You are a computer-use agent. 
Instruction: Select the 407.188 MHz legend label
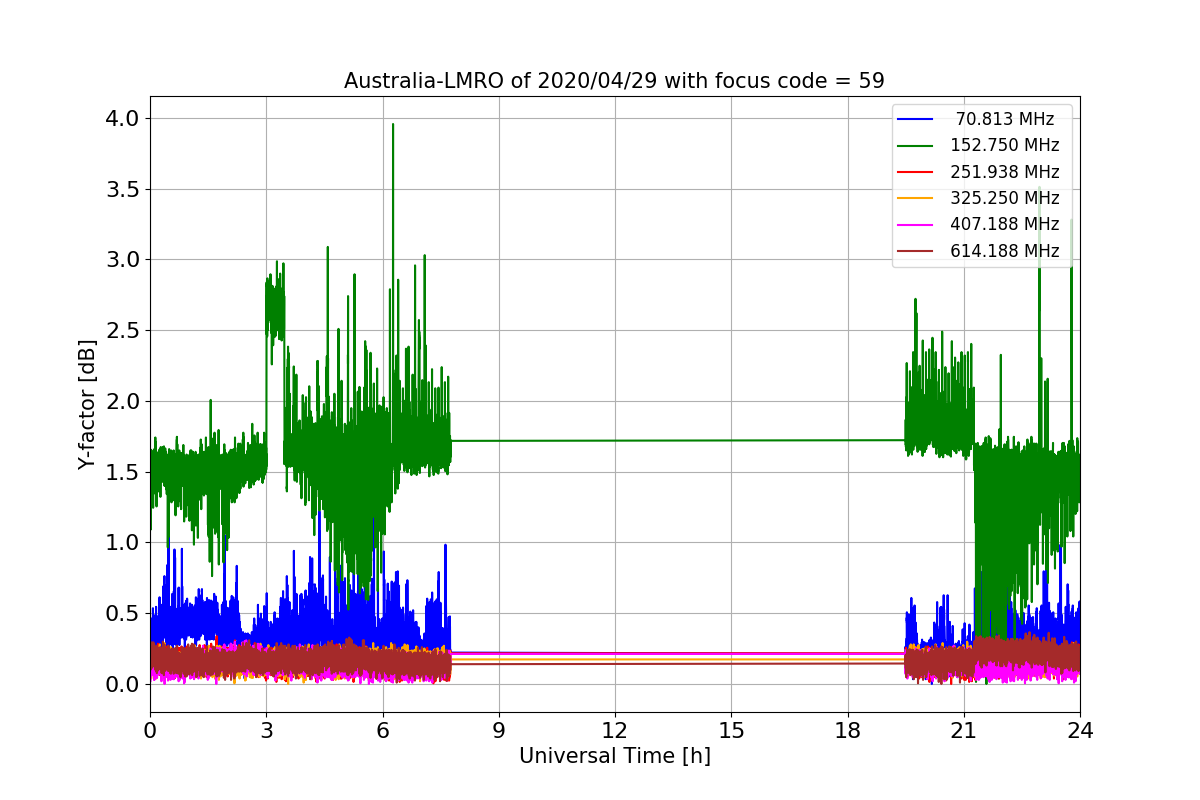point(1005,224)
